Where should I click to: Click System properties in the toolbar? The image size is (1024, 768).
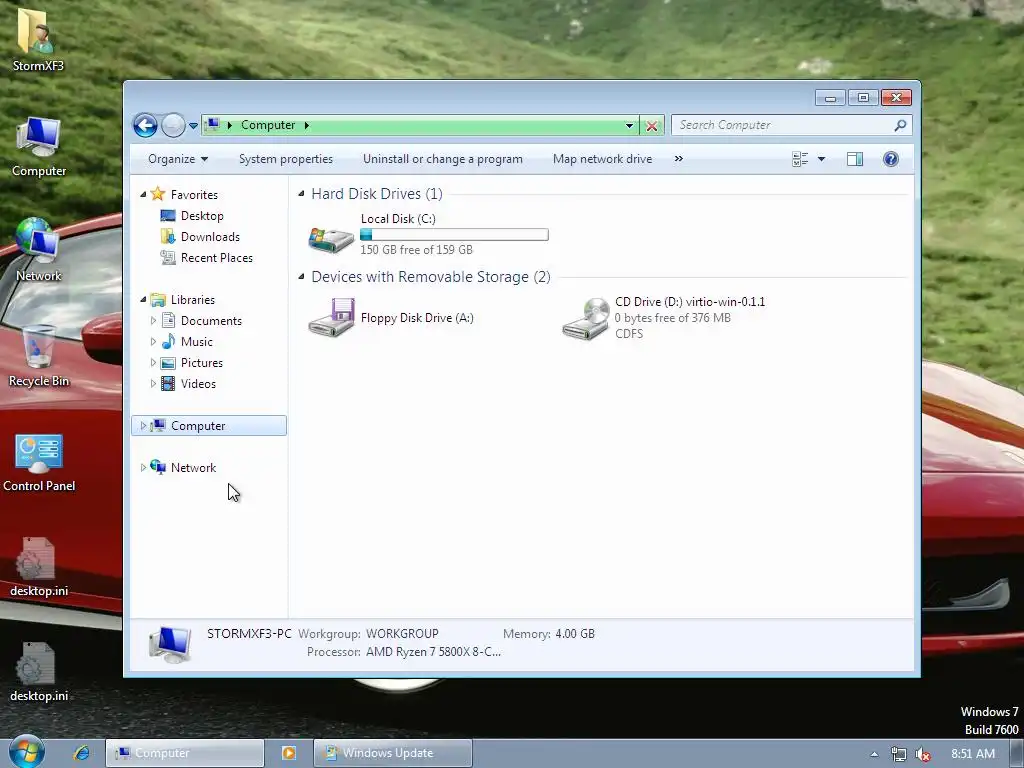coord(285,159)
